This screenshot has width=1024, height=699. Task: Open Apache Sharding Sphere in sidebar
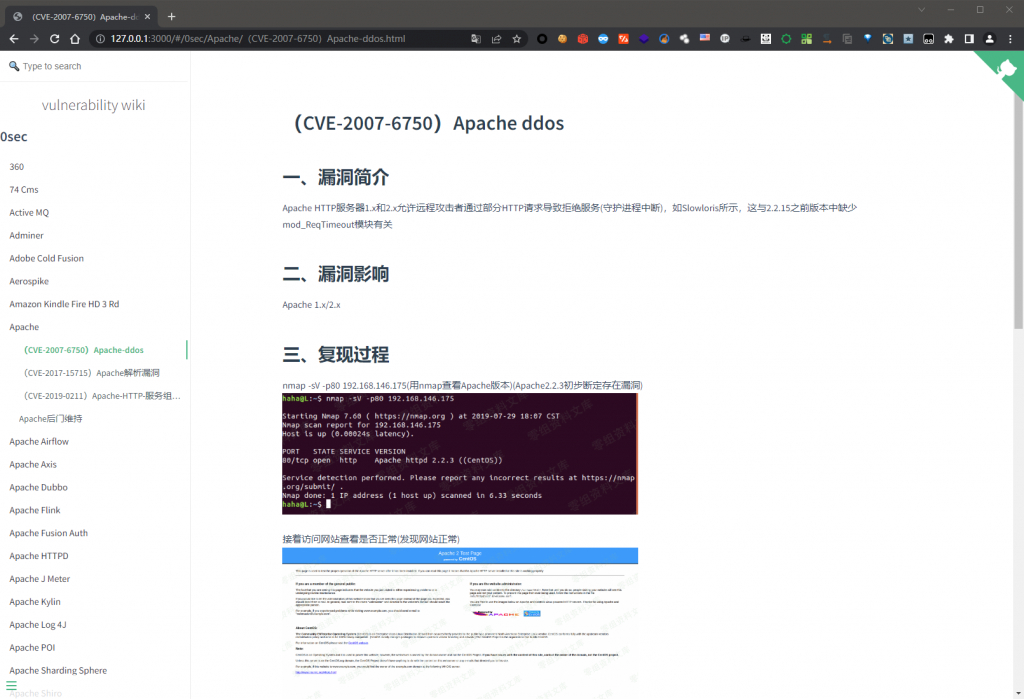58,670
